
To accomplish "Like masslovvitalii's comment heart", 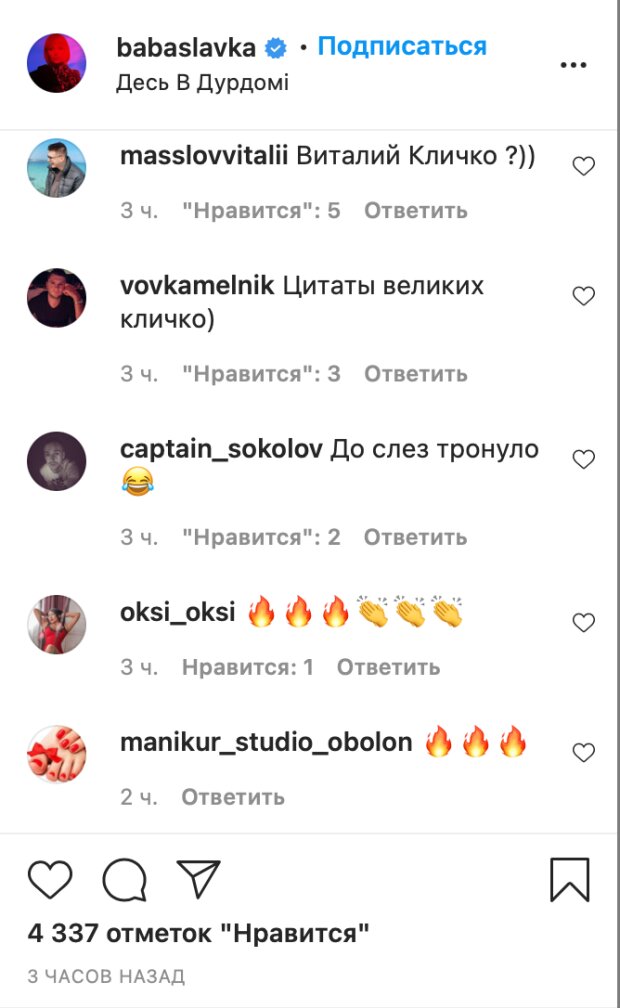I will [x=583, y=166].
